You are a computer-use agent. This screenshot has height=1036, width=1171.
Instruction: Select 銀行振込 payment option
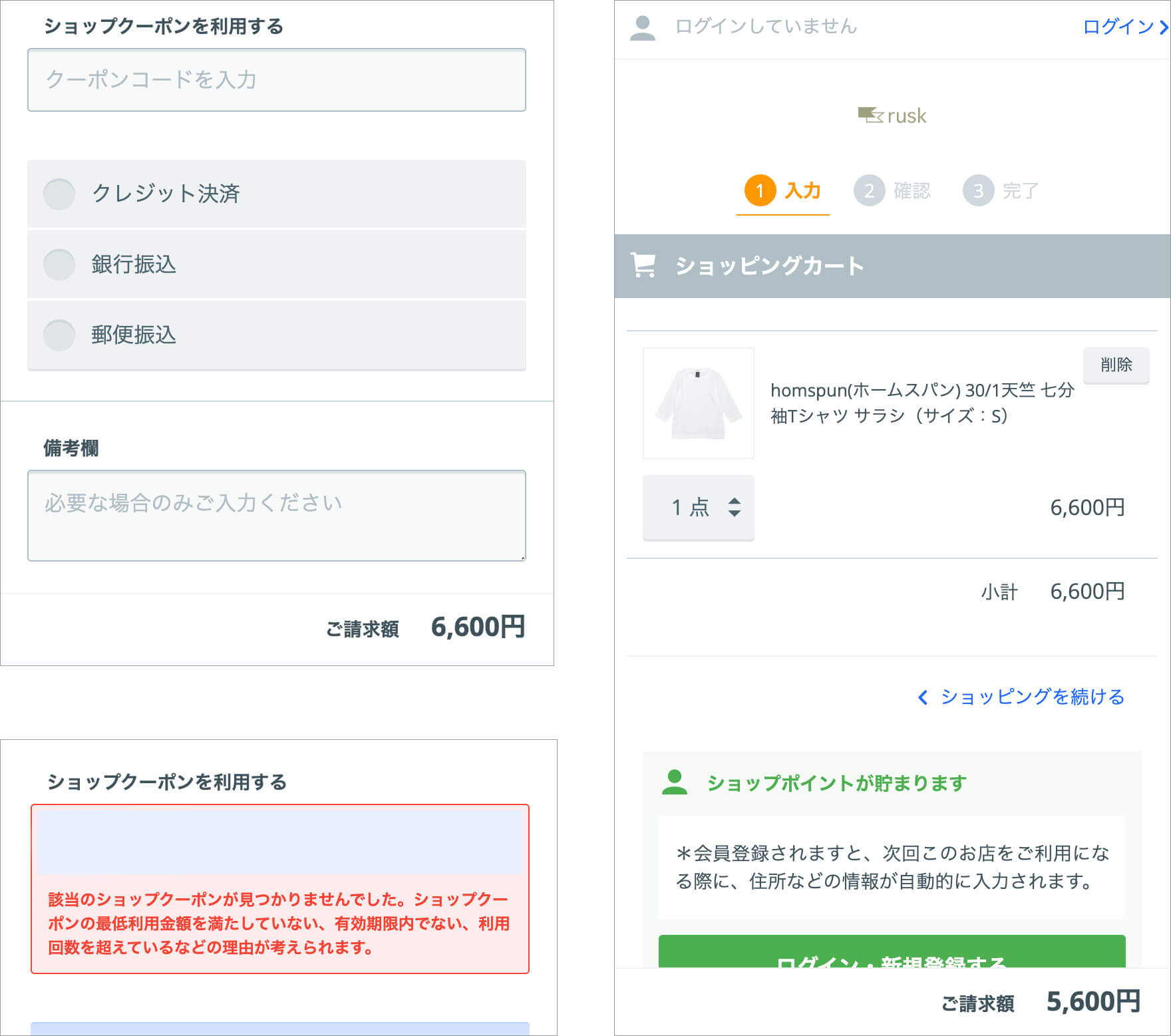pyautogui.click(x=277, y=264)
